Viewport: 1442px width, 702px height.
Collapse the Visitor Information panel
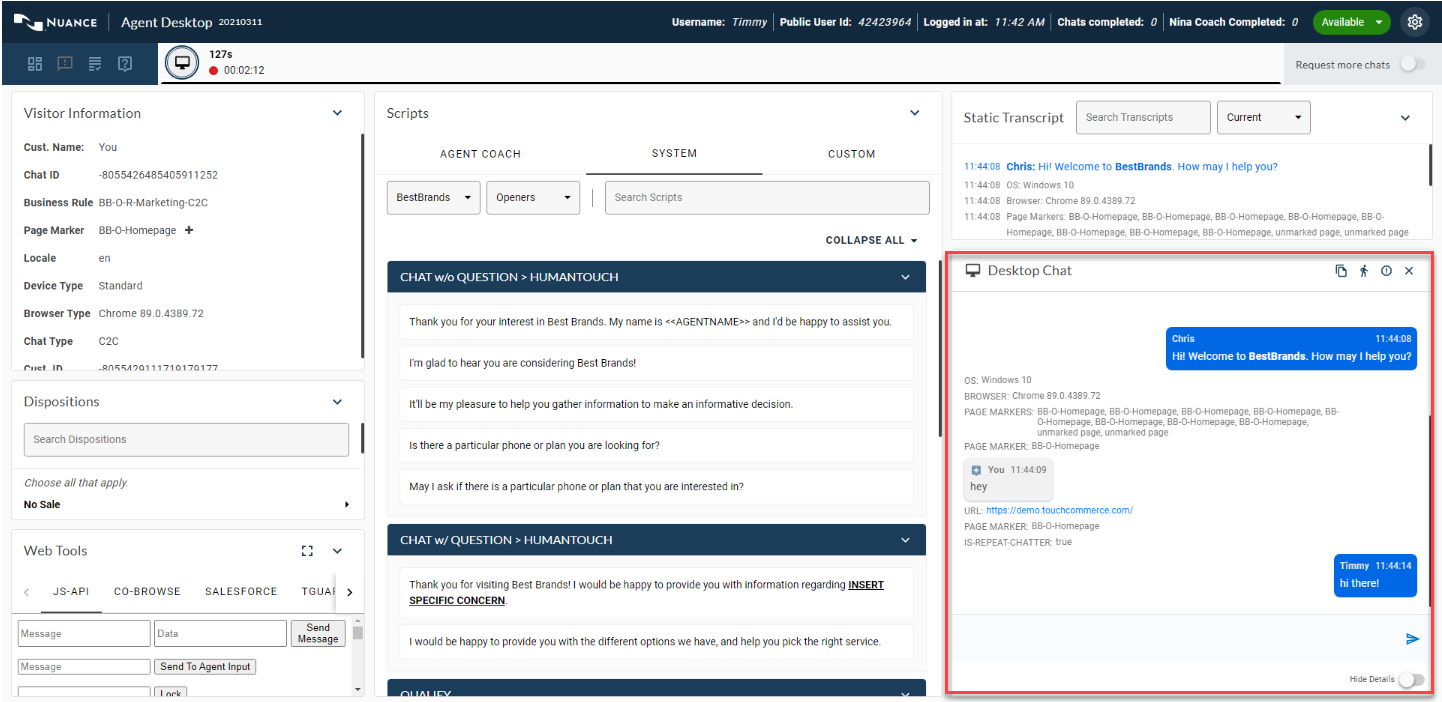(337, 113)
